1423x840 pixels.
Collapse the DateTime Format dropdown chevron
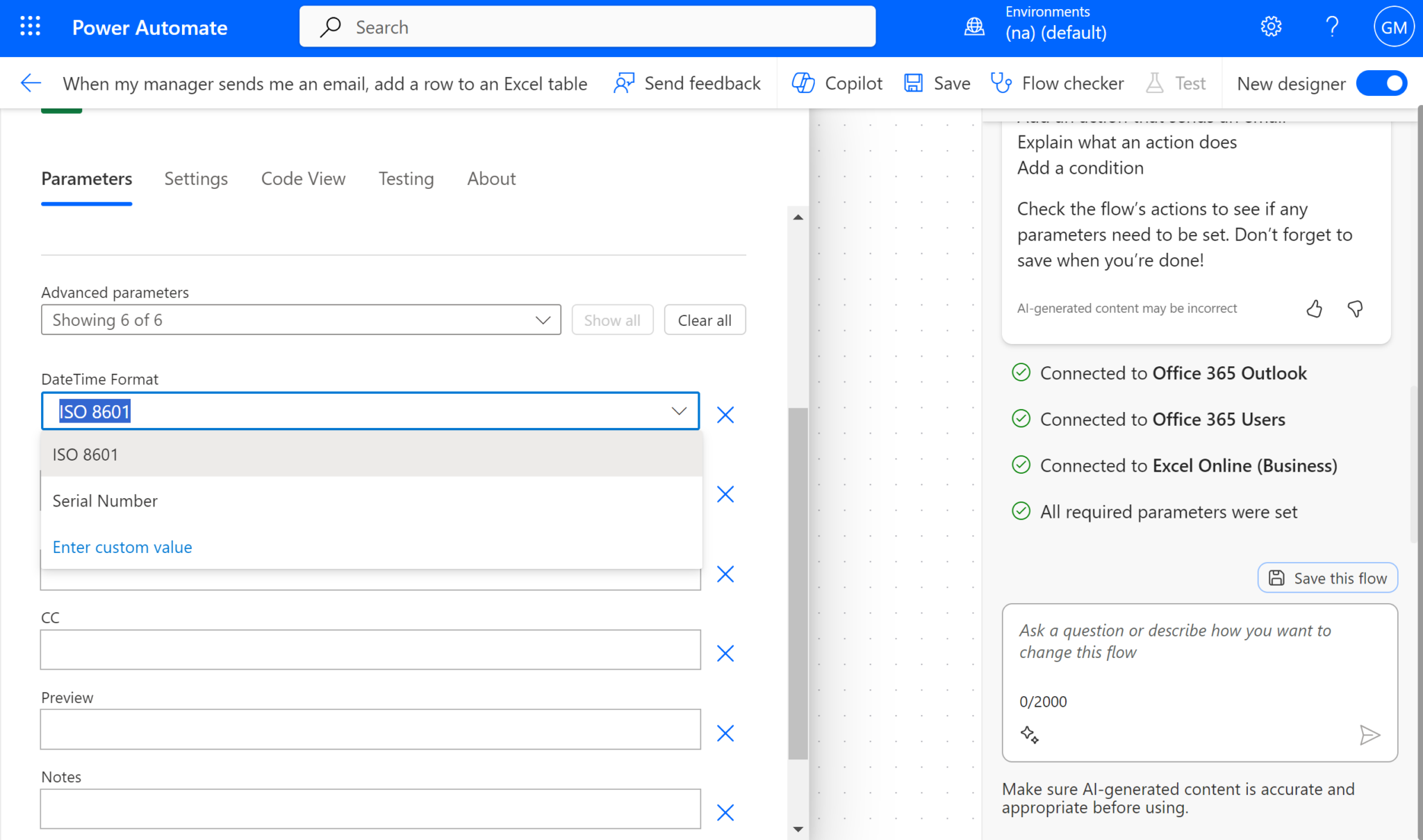point(679,411)
